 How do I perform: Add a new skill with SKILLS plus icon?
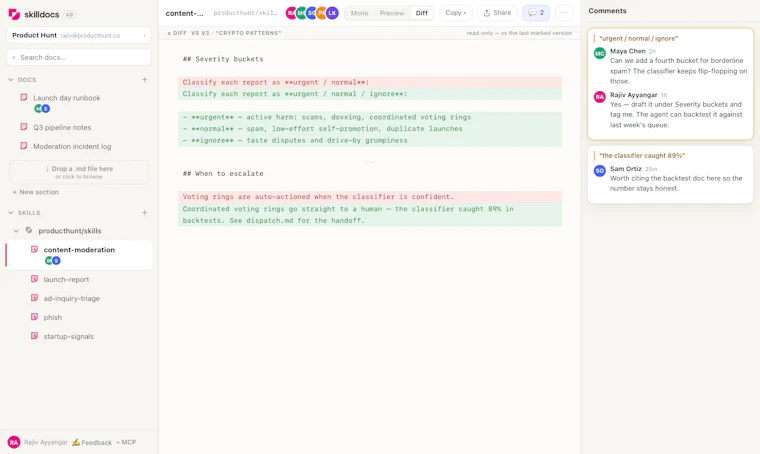click(x=144, y=213)
